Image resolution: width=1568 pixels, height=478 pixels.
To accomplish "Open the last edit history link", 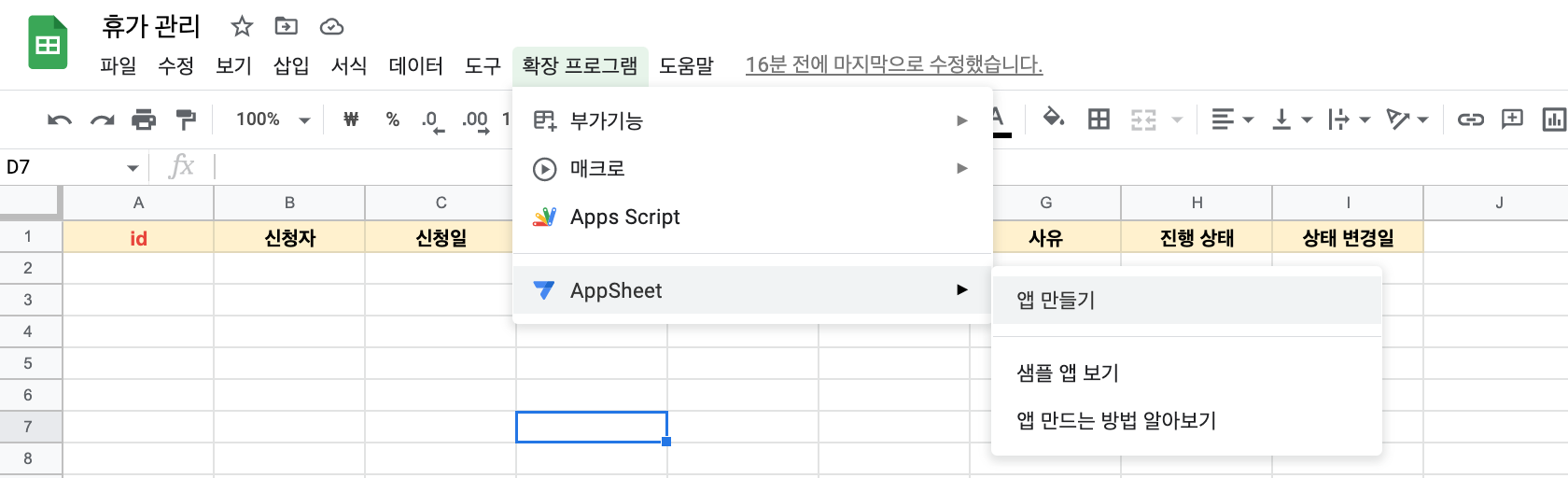I will coord(894,64).
